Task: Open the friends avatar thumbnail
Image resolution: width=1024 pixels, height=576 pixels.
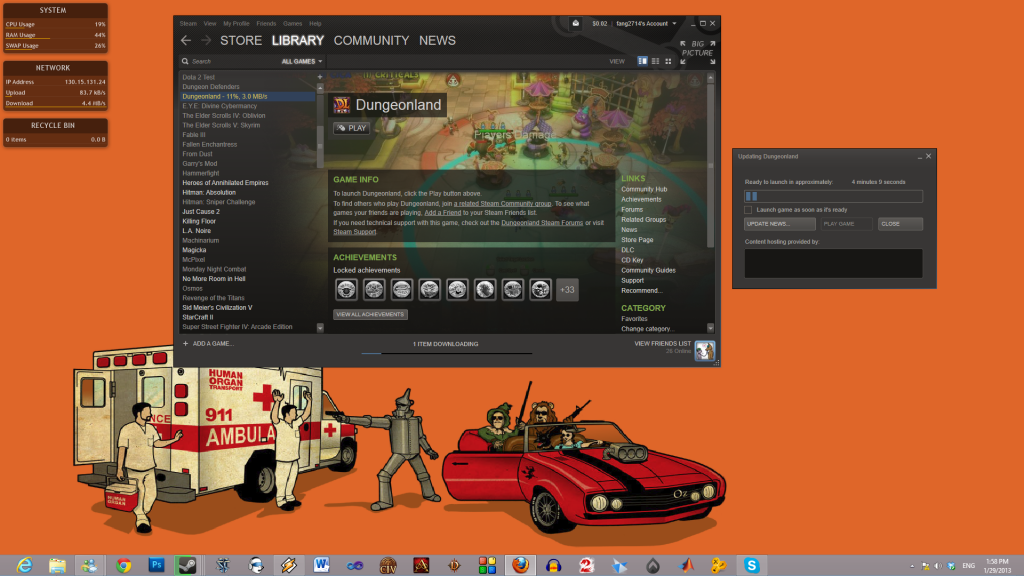Action: [705, 351]
